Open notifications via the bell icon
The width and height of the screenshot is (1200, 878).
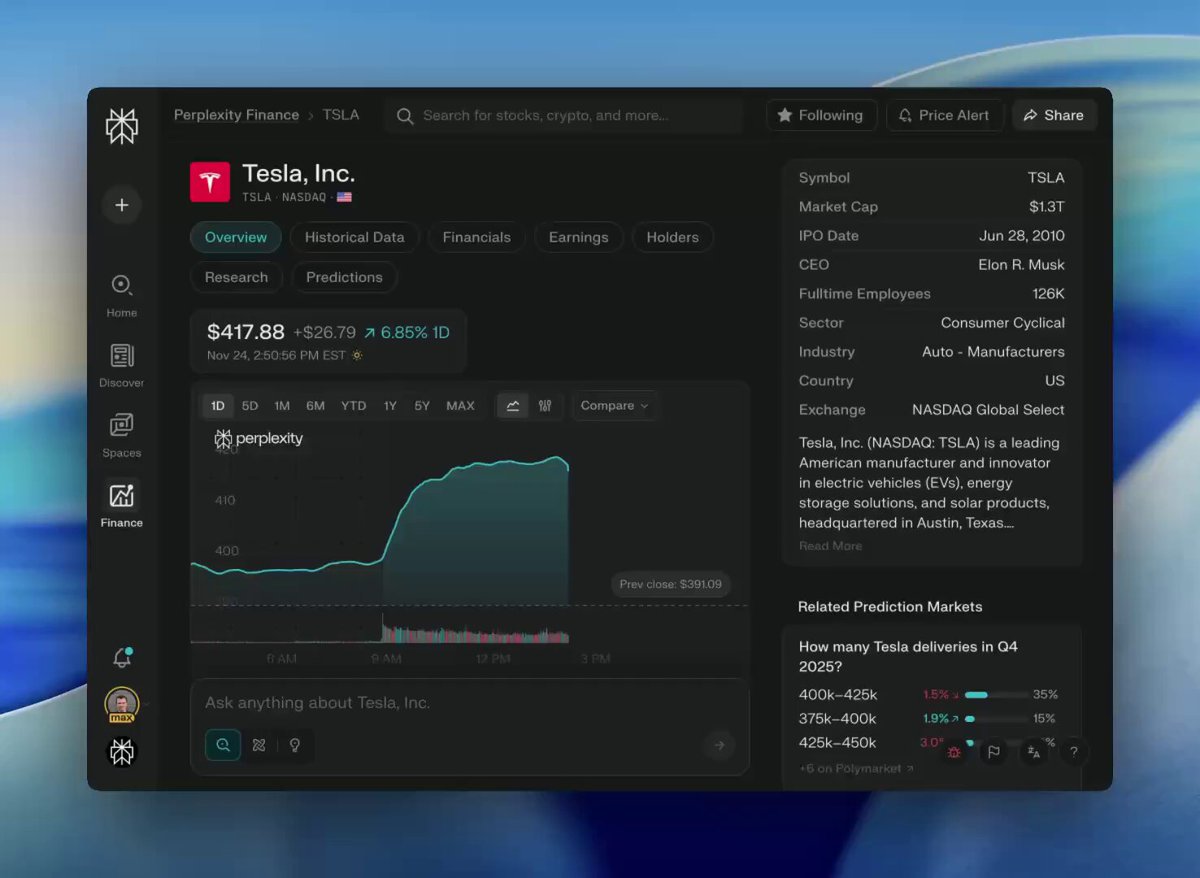[x=121, y=657]
